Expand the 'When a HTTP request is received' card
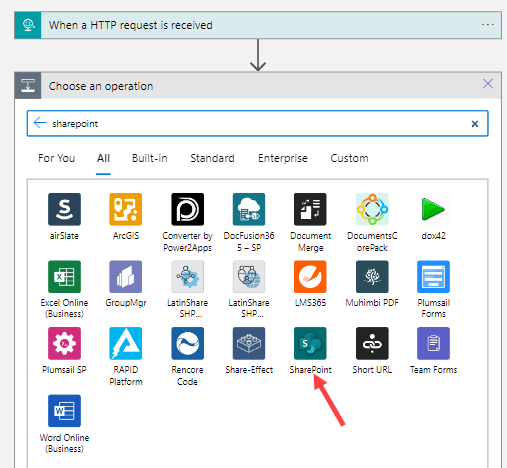The height and width of the screenshot is (468, 507). click(x=258, y=25)
